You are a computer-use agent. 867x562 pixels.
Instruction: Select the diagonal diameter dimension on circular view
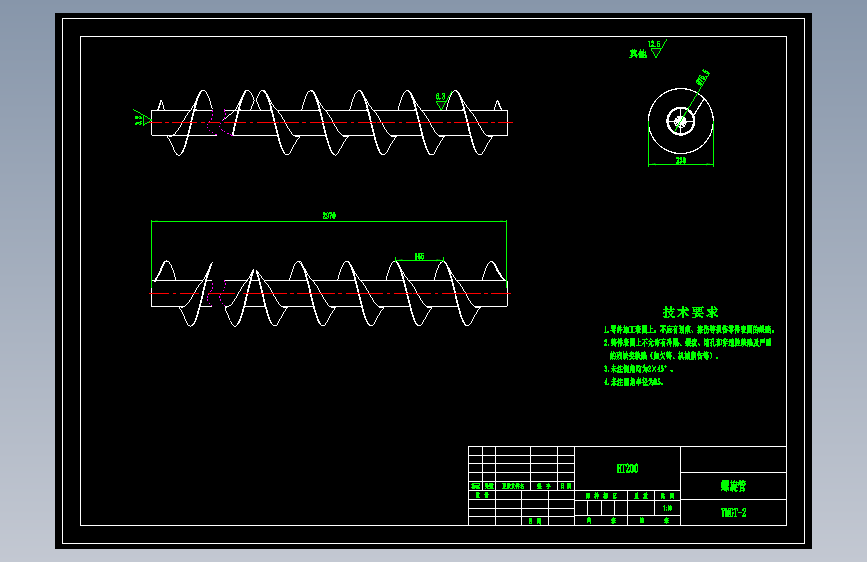point(702,77)
